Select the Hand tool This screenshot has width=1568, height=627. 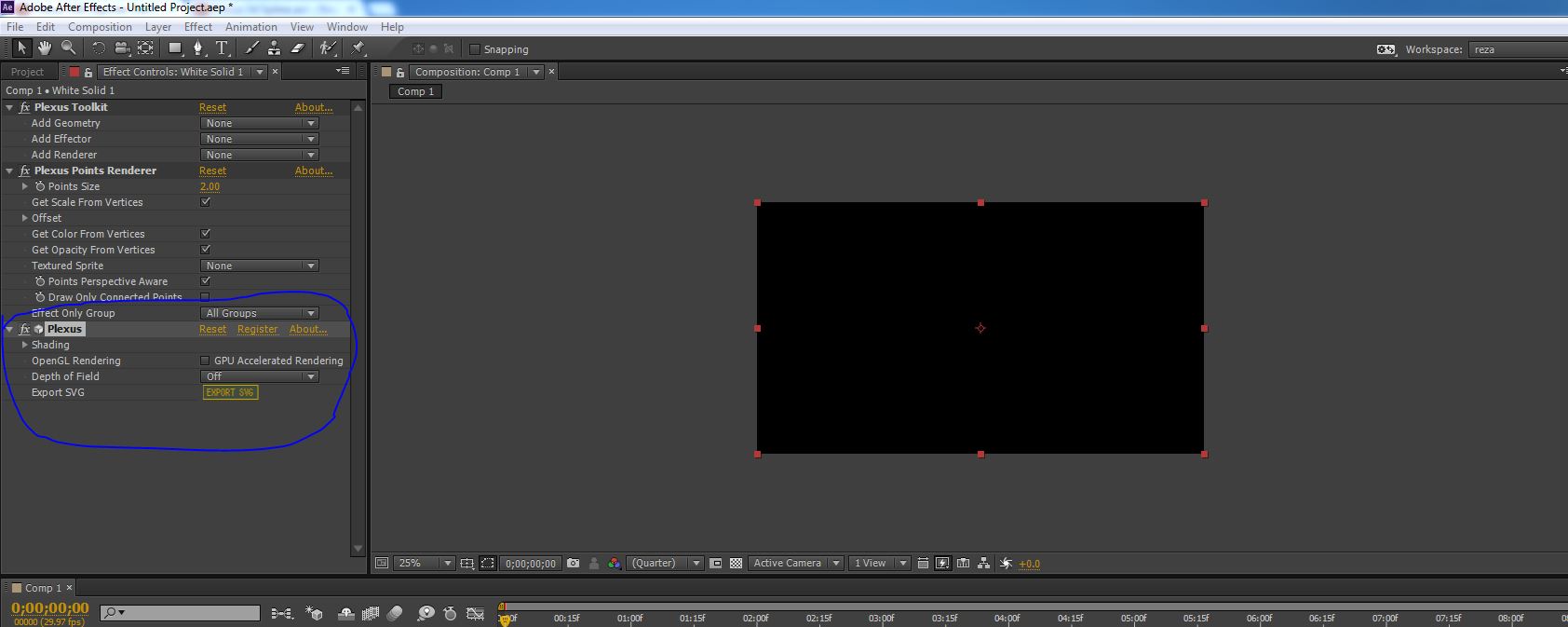click(x=45, y=48)
